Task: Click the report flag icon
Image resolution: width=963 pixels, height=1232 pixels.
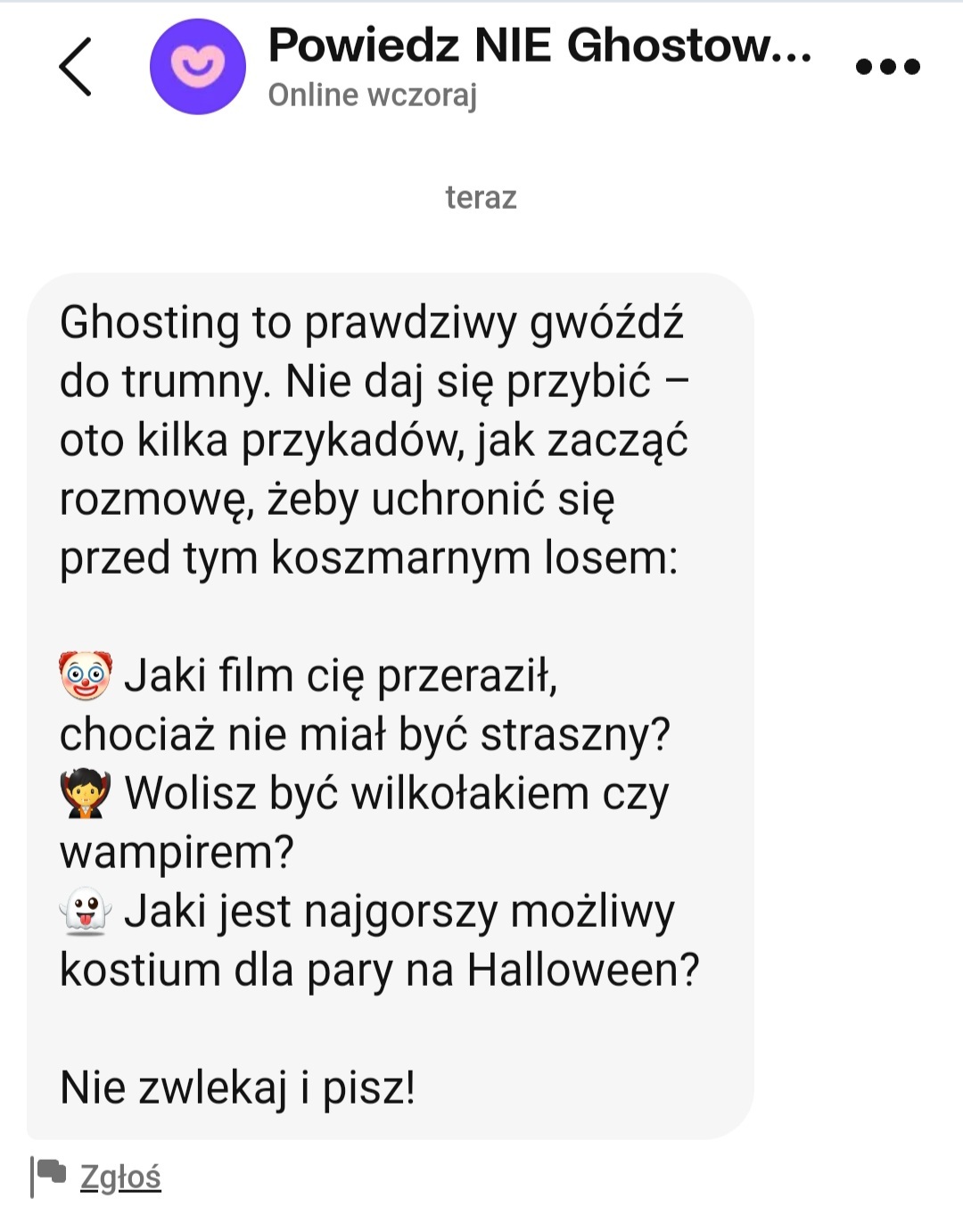Action: (48, 1177)
